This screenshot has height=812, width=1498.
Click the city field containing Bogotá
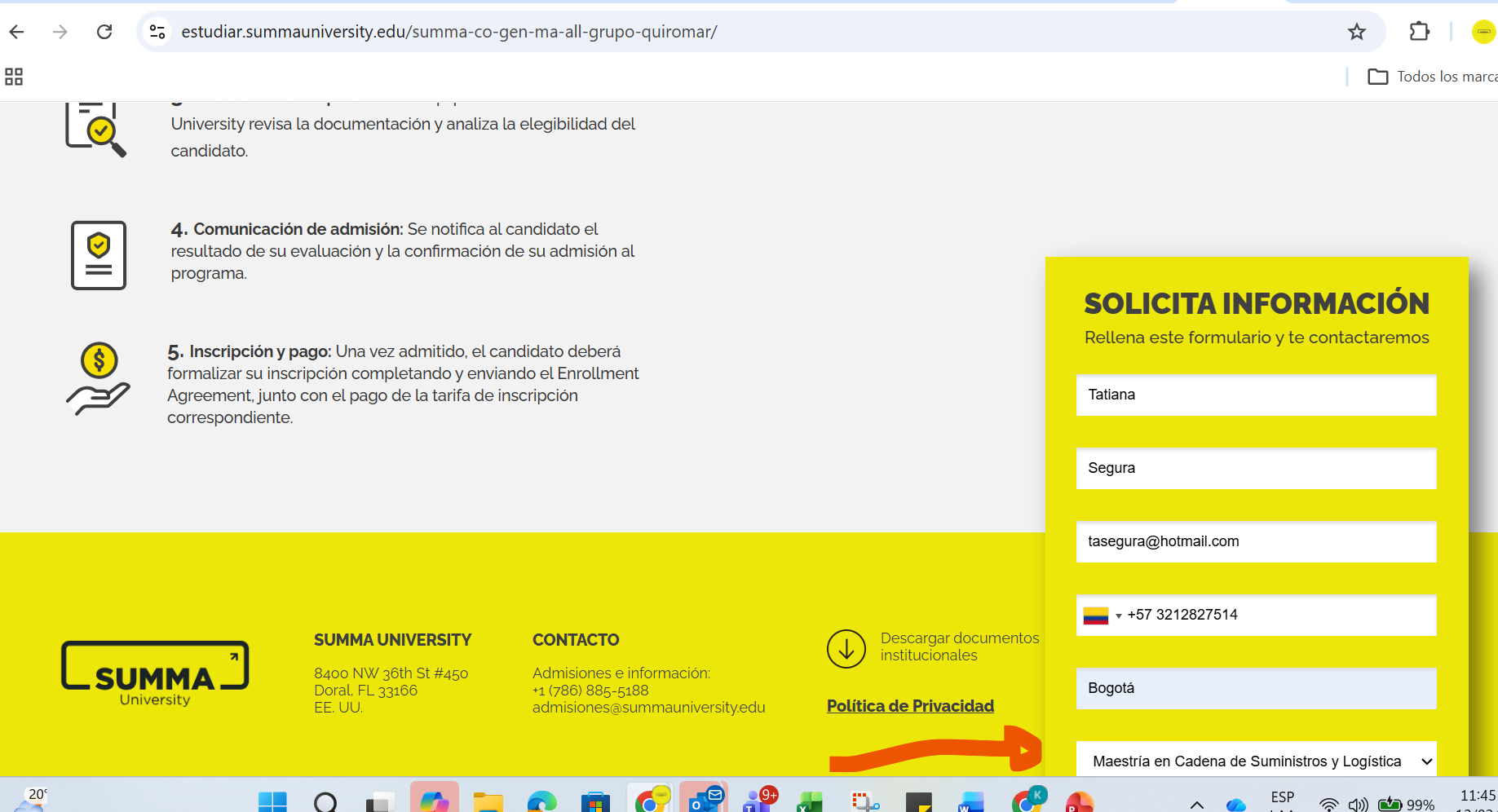pyautogui.click(x=1256, y=689)
